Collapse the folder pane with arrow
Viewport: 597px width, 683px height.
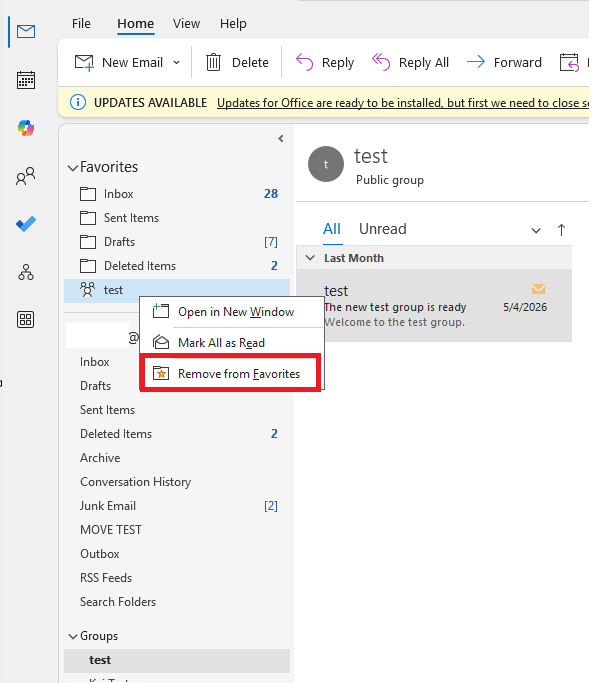click(281, 139)
